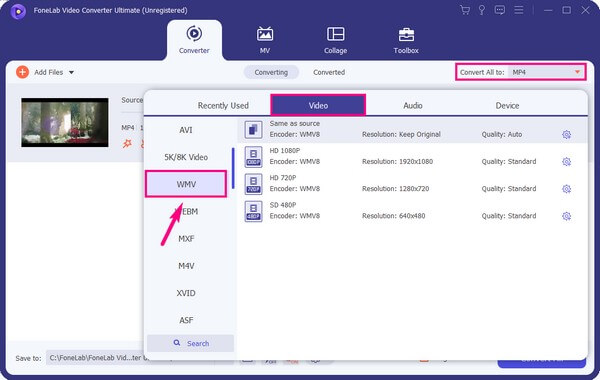
Task: Open the shopping cart purchase icon
Action: point(465,10)
